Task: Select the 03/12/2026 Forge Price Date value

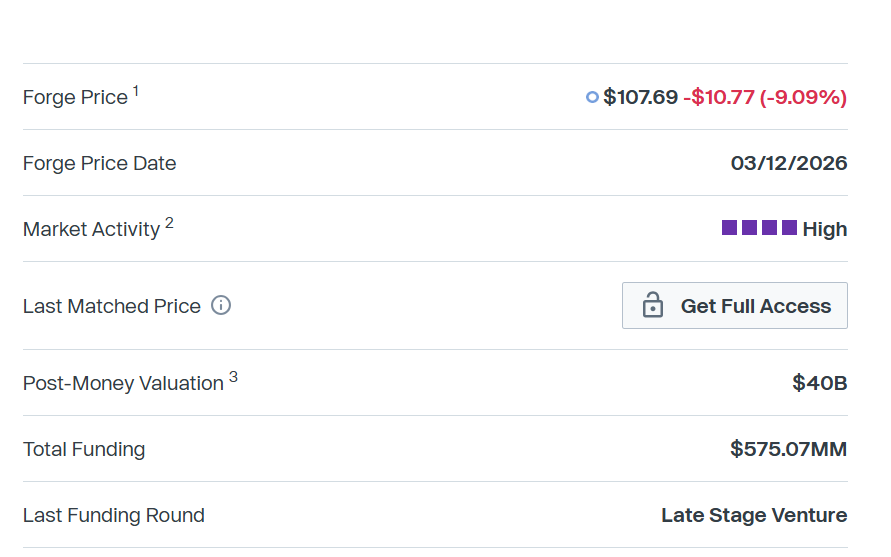Action: 789,163
